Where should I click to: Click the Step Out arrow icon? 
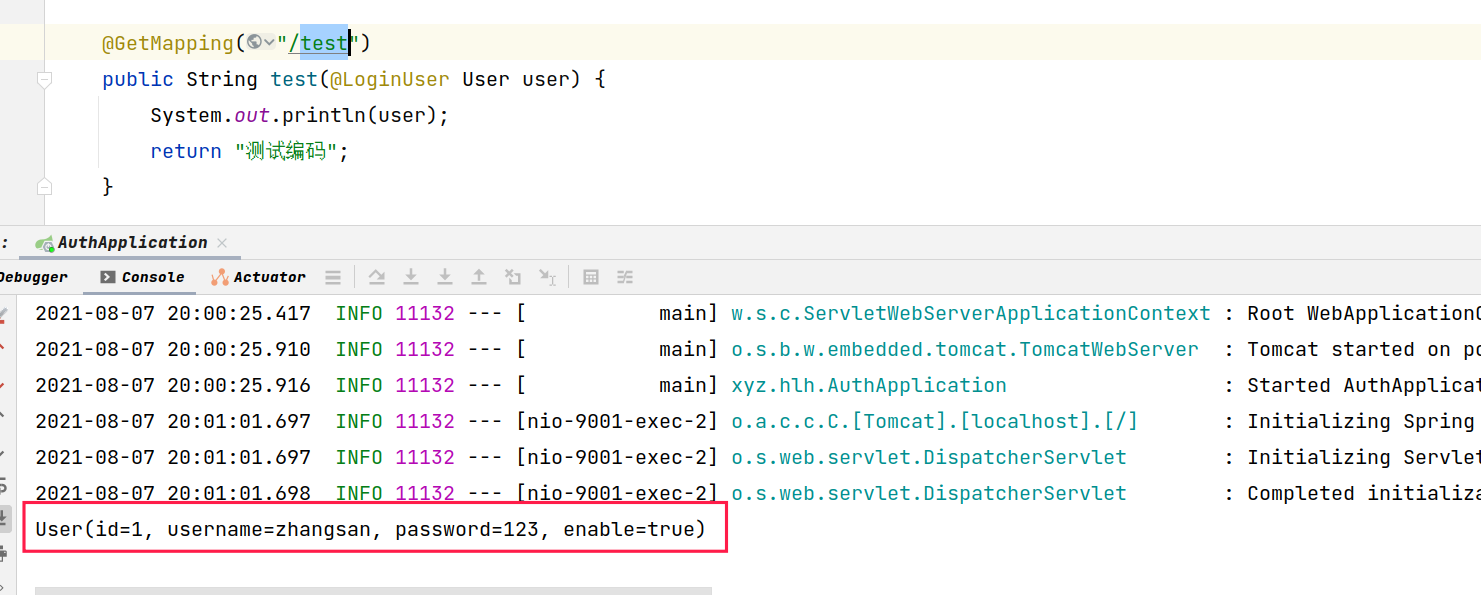(479, 277)
